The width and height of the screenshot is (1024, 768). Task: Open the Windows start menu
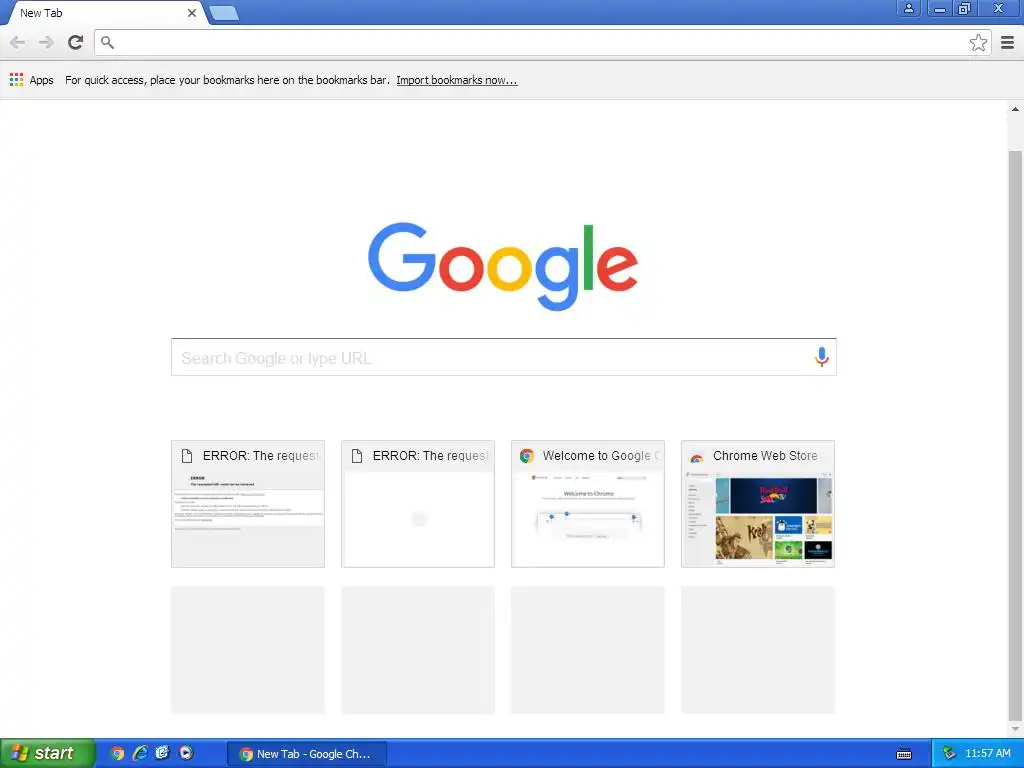point(48,753)
